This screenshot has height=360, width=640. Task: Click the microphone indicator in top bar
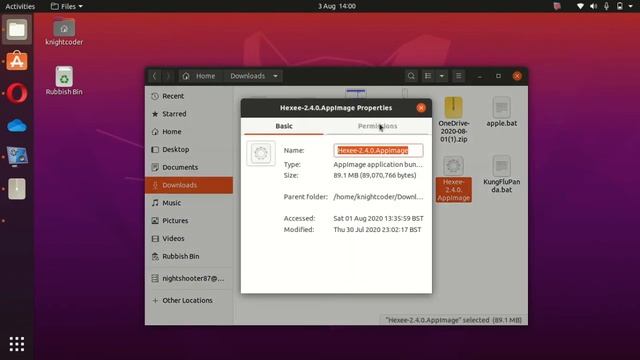(x=607, y=6)
